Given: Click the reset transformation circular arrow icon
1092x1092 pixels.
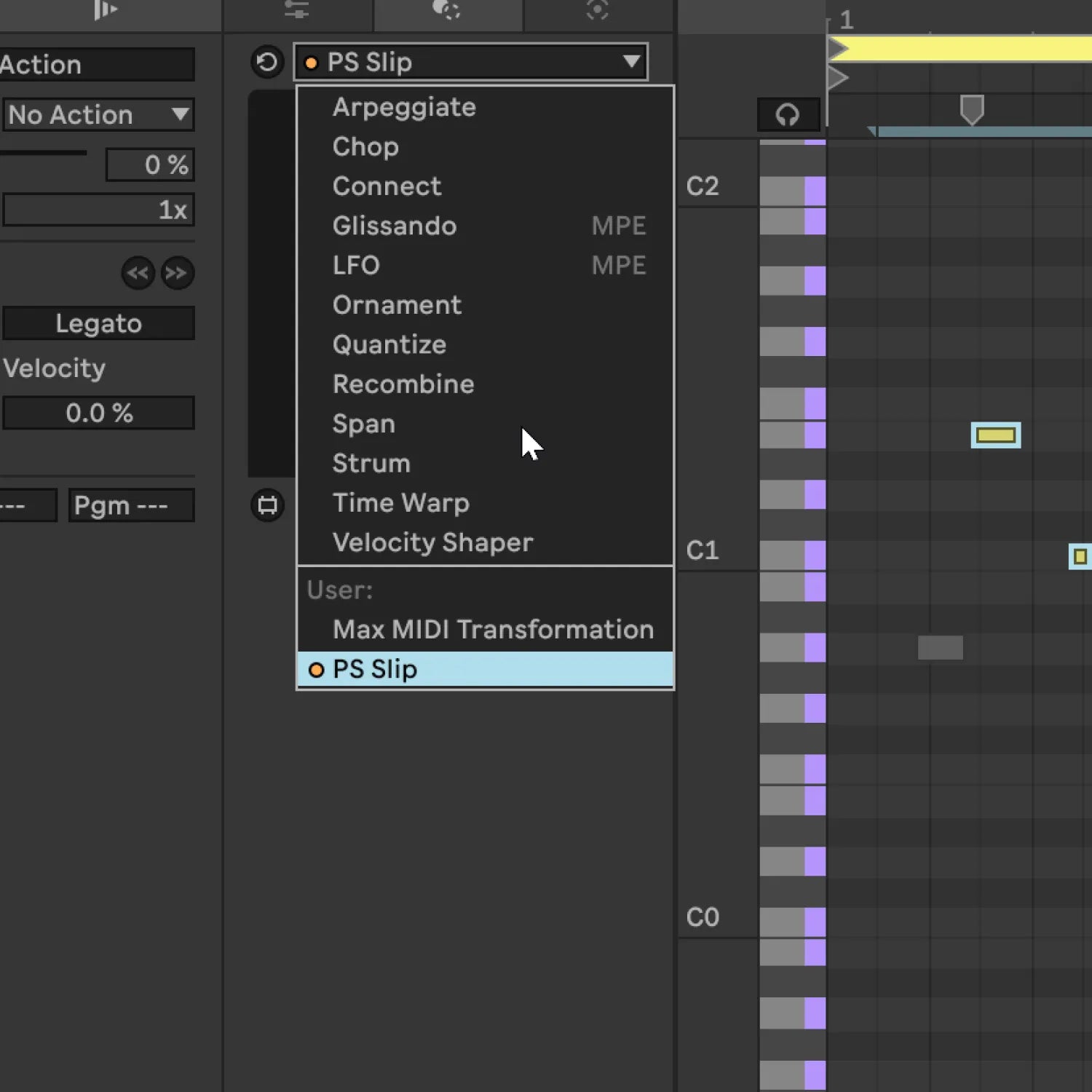Looking at the screenshot, I should coord(267,62).
